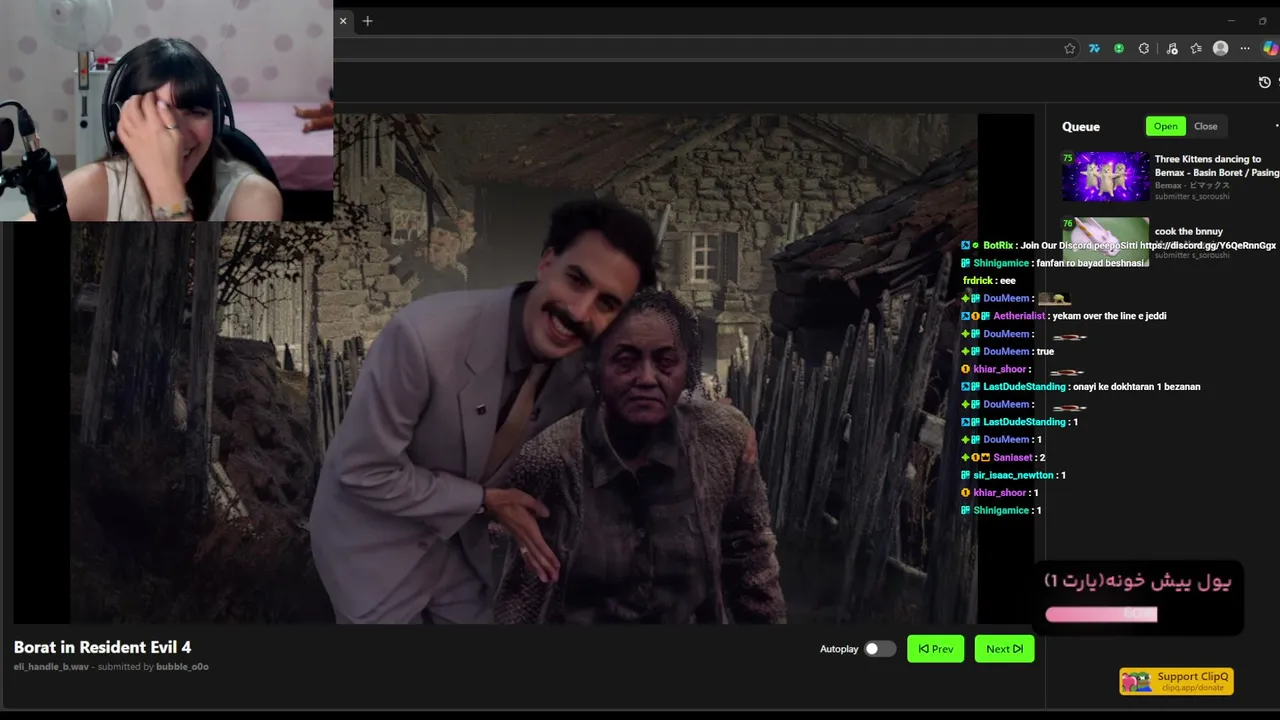Select the 'Three Kittens dancing to' queue title
Viewport: 1280px width, 720px height.
1208,159
